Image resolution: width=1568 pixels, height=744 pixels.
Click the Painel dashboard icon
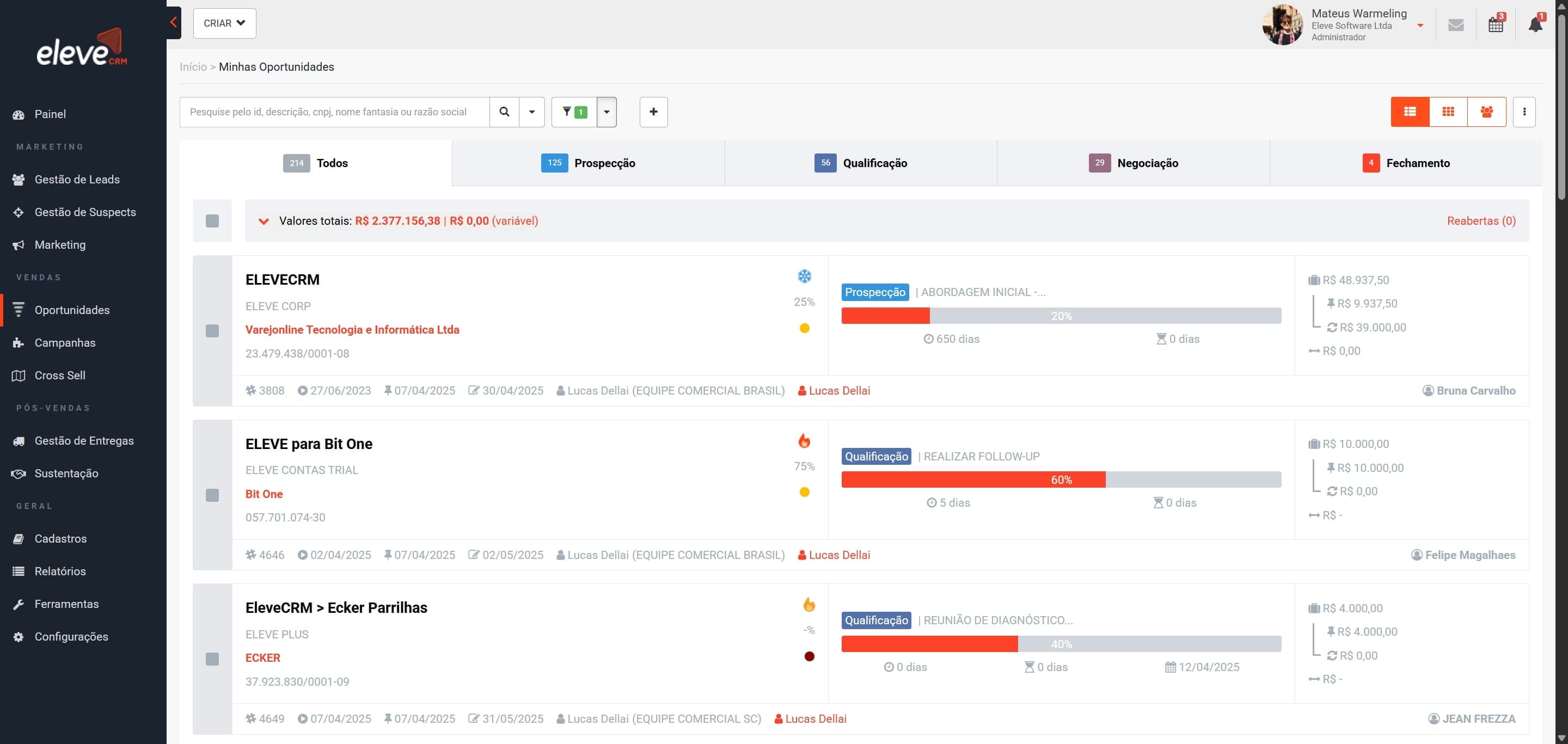point(19,114)
